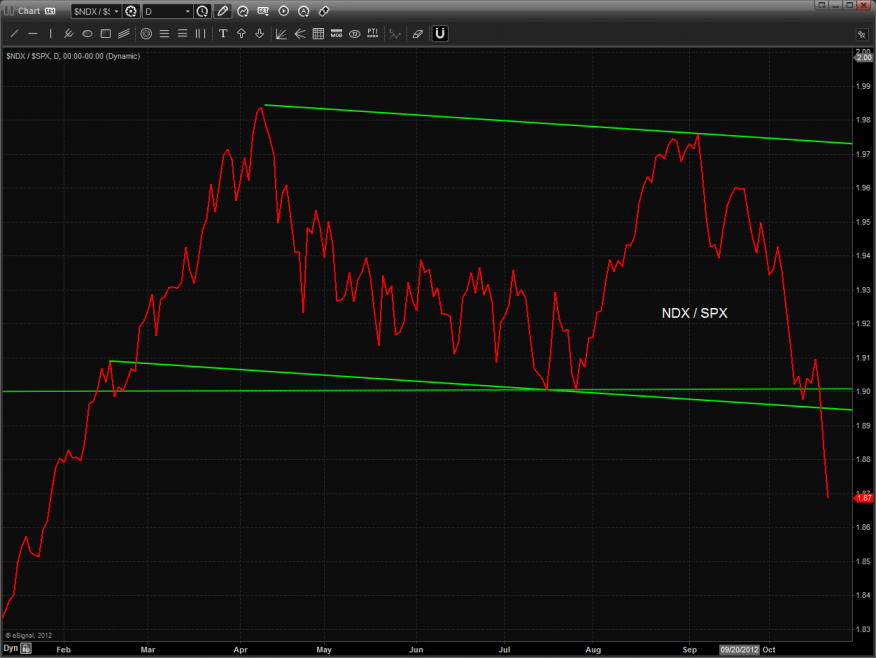Click the 1.95 price axis value
This screenshot has height=658, width=876.
coord(863,222)
